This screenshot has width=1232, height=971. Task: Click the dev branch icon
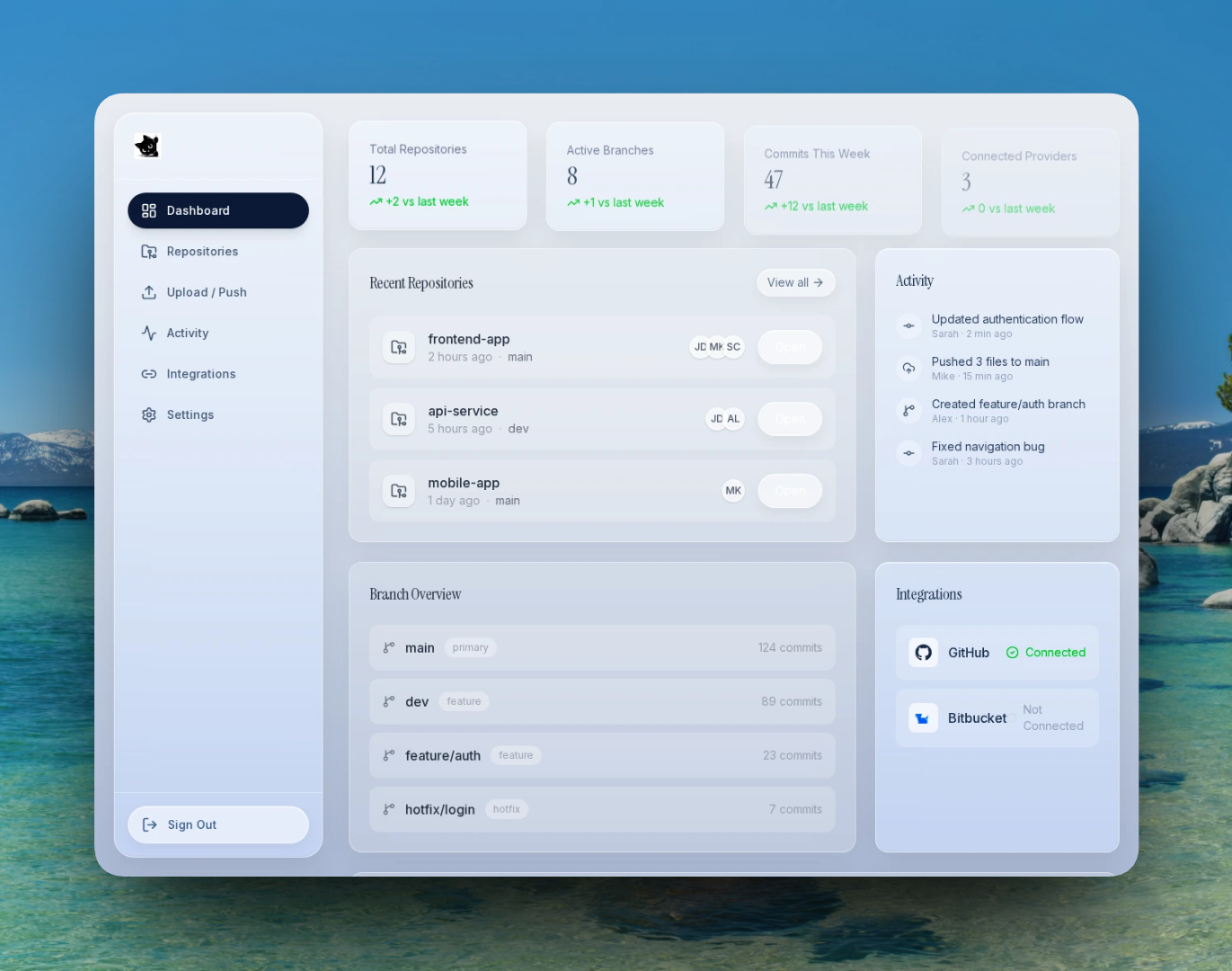point(389,701)
